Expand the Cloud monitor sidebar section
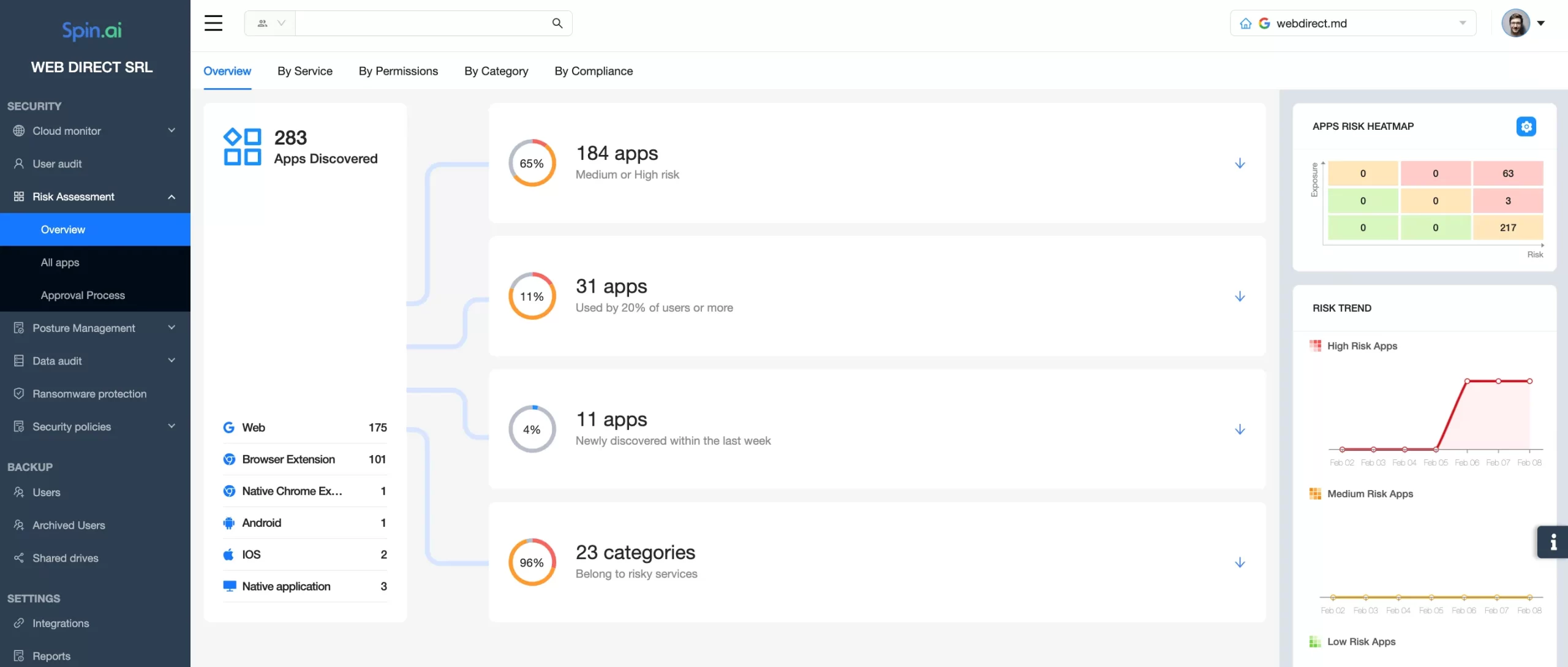The height and width of the screenshot is (667, 1568). click(x=171, y=130)
